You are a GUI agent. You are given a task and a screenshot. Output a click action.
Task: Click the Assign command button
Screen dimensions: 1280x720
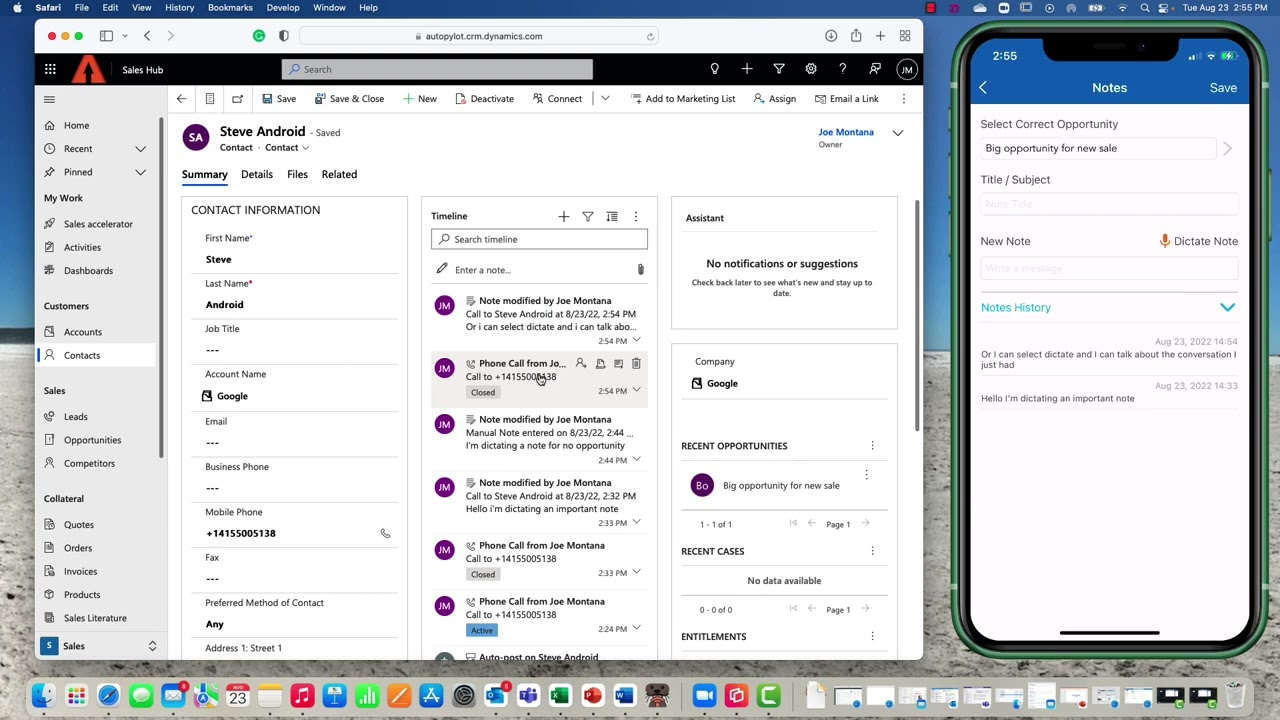(x=775, y=99)
